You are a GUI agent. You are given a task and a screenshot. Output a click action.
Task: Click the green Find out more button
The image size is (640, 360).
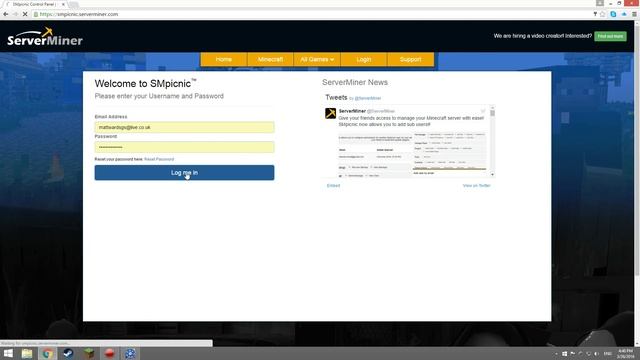point(610,36)
